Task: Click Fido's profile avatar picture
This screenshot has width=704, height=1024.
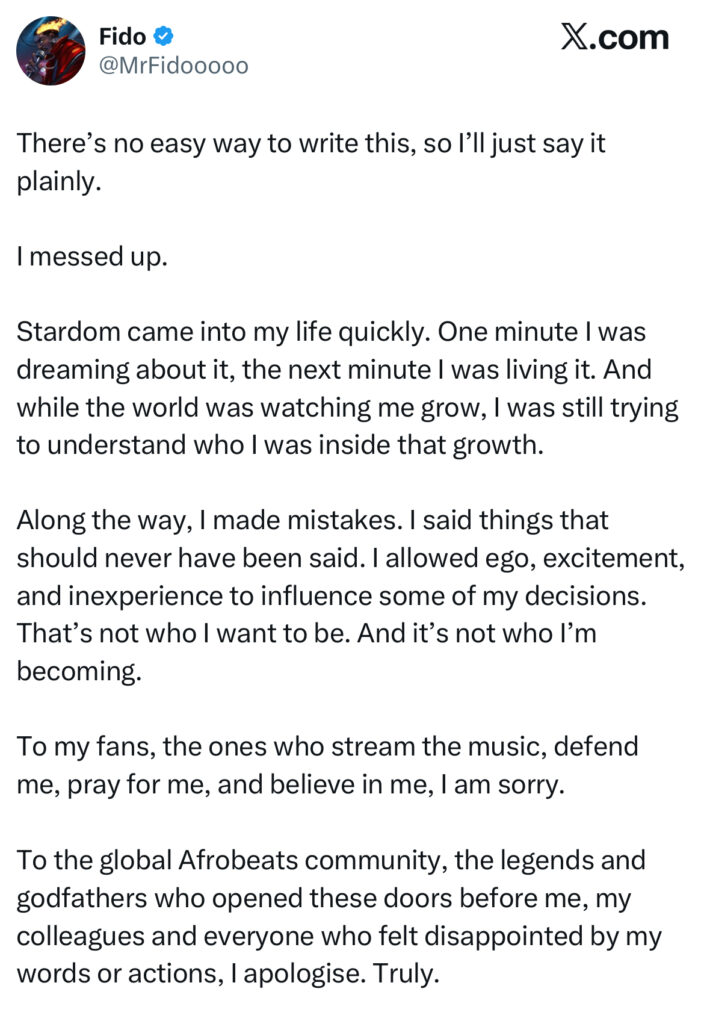Action: point(52,50)
